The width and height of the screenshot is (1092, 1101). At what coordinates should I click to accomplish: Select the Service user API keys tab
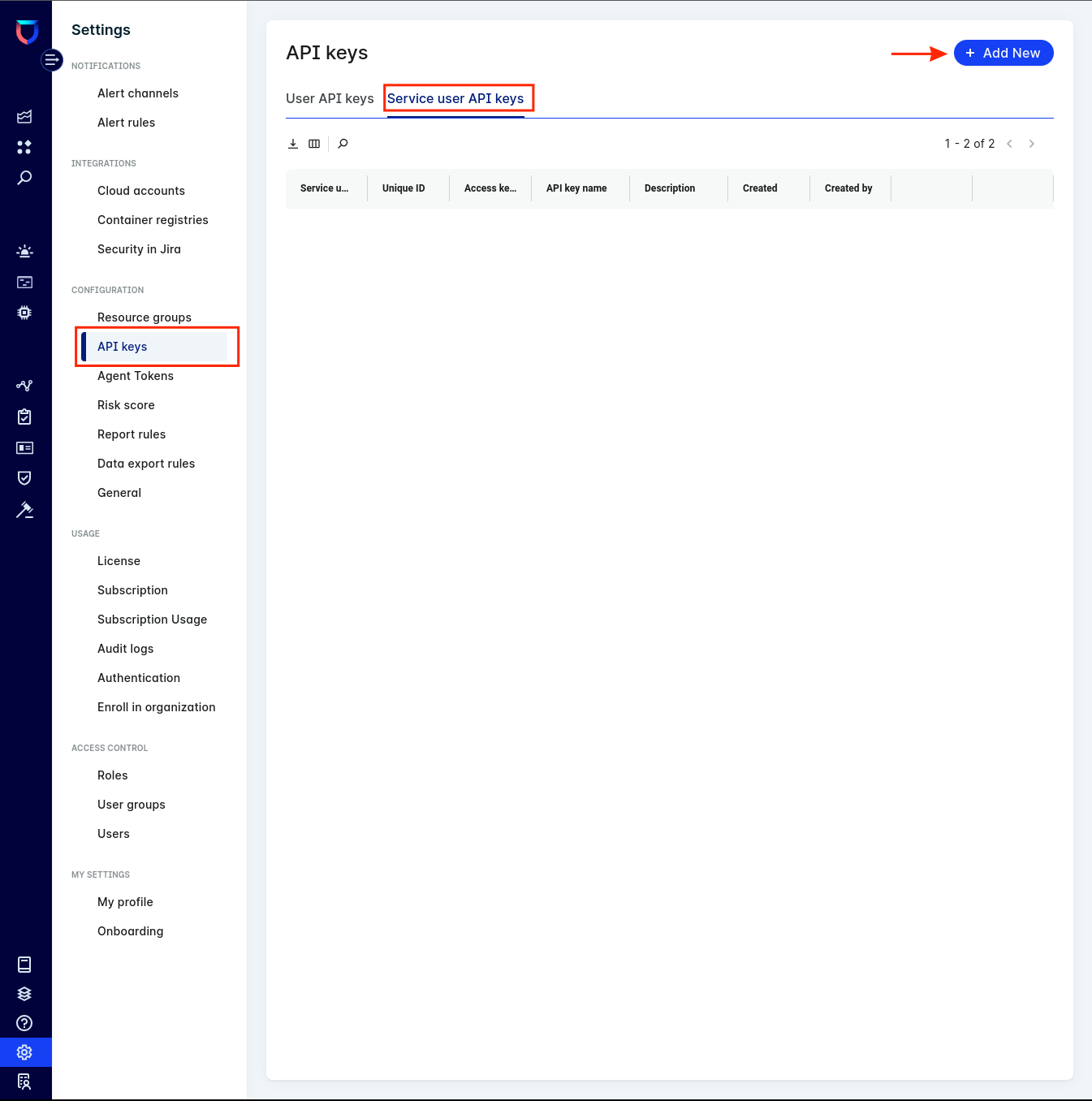pos(455,98)
